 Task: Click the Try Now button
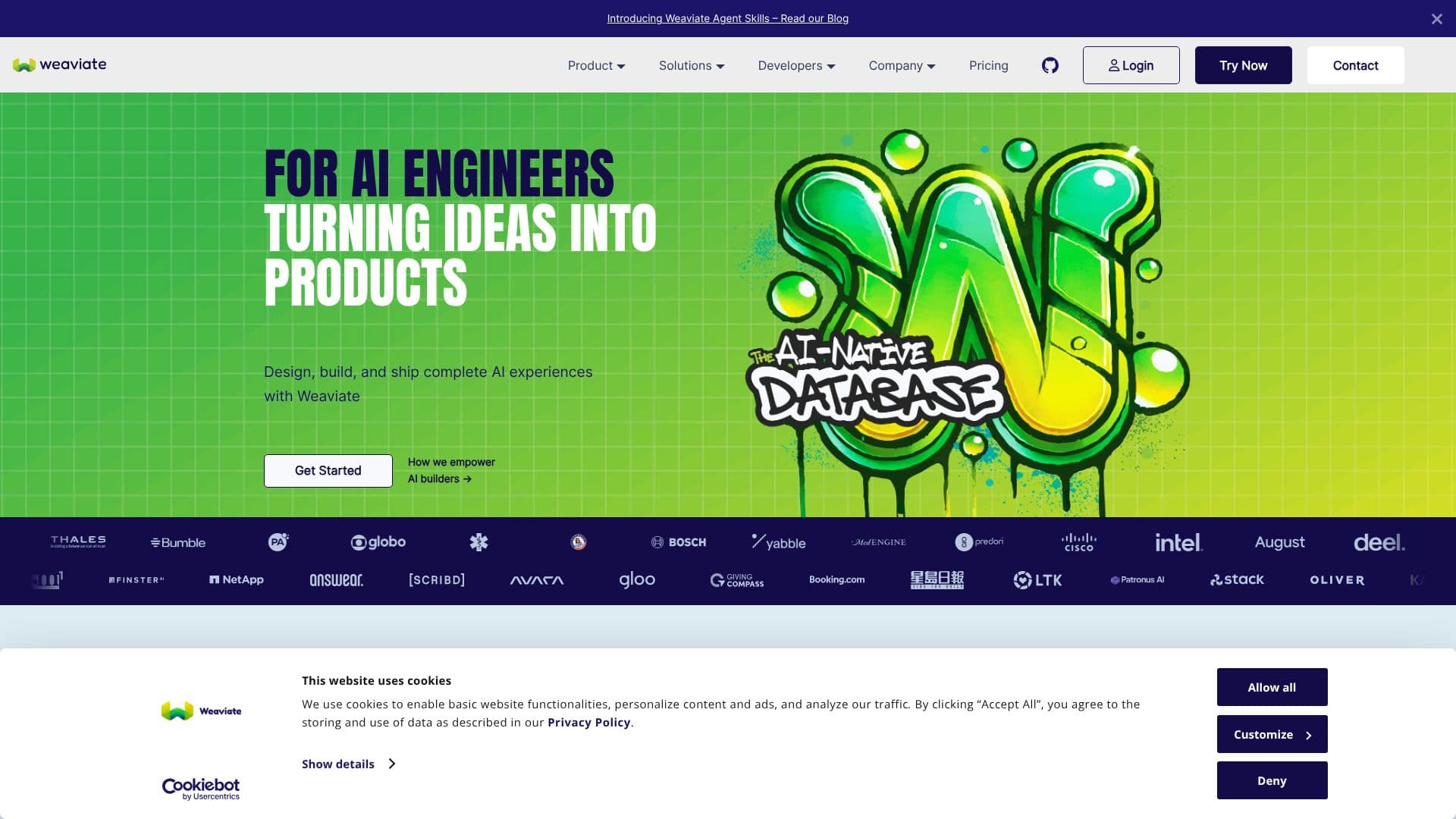[1243, 65]
